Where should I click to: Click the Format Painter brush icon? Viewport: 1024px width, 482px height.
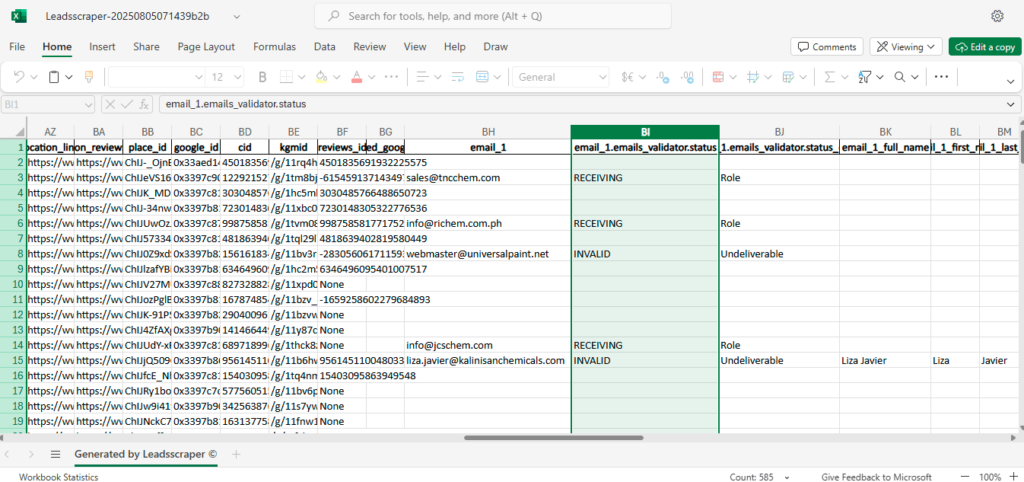[88, 77]
